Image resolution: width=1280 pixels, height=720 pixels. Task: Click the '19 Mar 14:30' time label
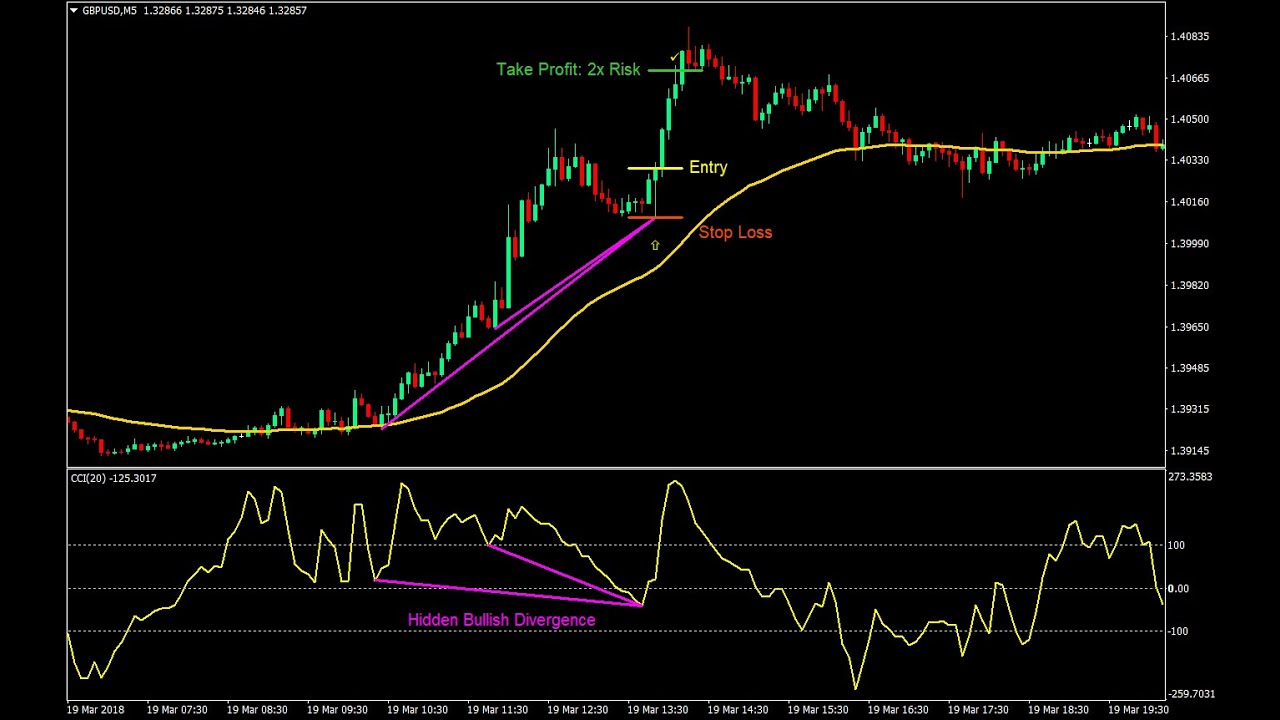[737, 710]
